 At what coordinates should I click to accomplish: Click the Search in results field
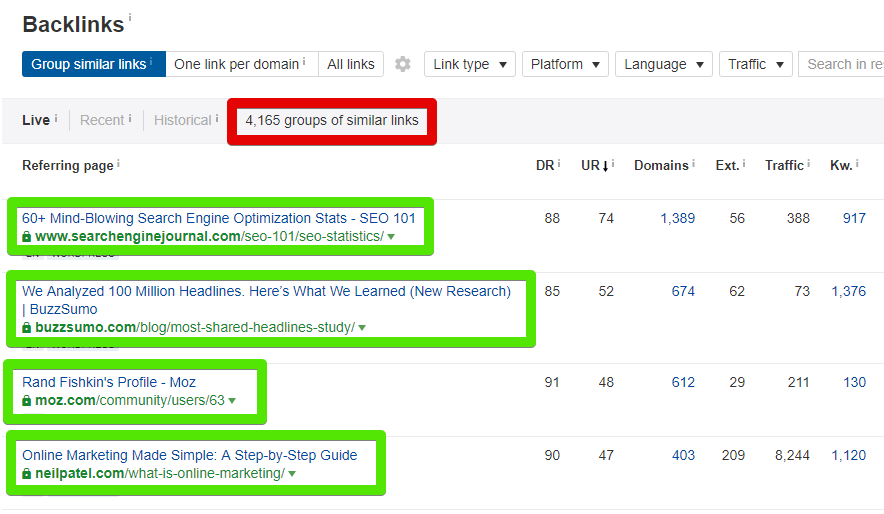click(841, 64)
